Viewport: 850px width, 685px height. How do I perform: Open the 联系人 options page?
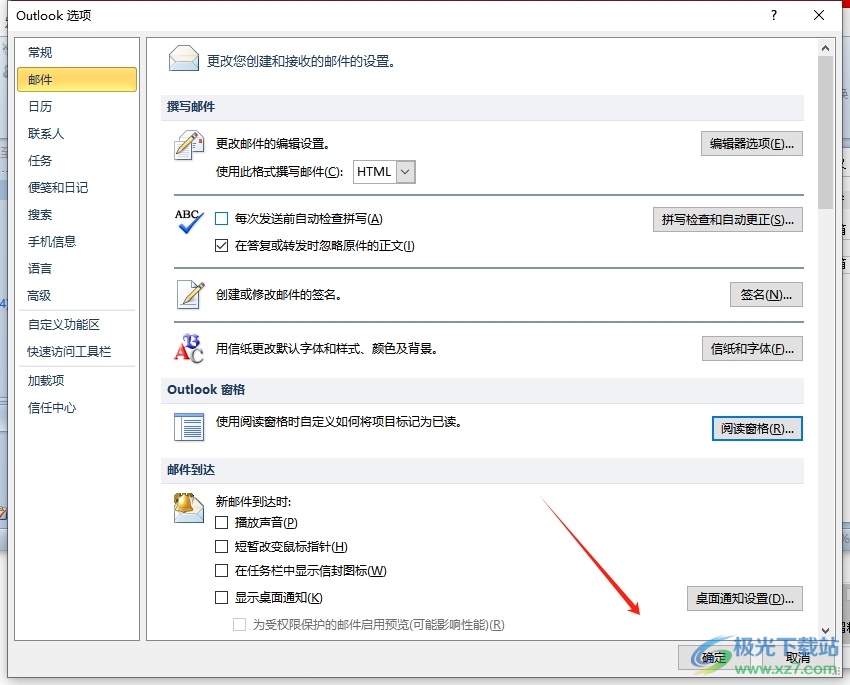[x=77, y=133]
